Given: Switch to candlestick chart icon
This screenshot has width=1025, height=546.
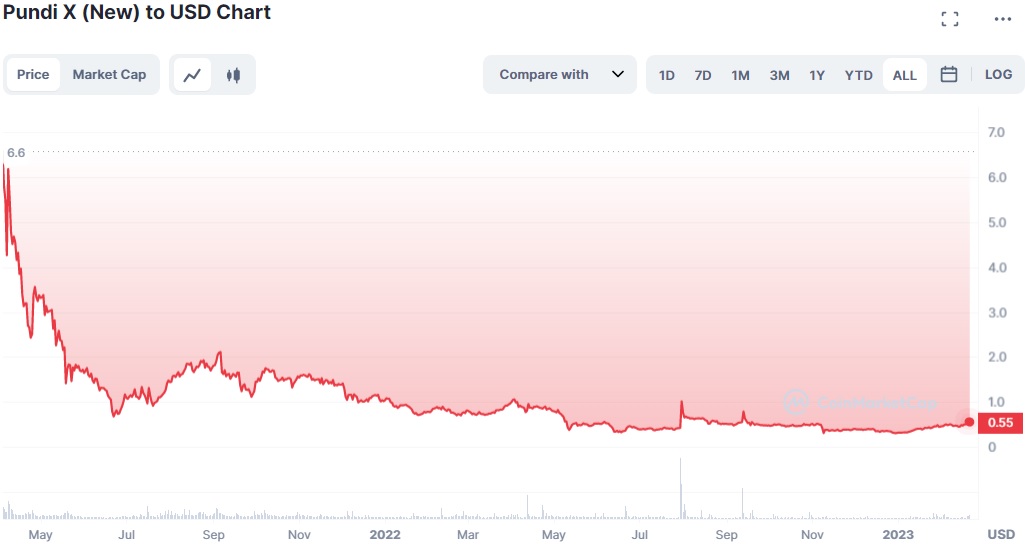Looking at the screenshot, I should click(233, 75).
